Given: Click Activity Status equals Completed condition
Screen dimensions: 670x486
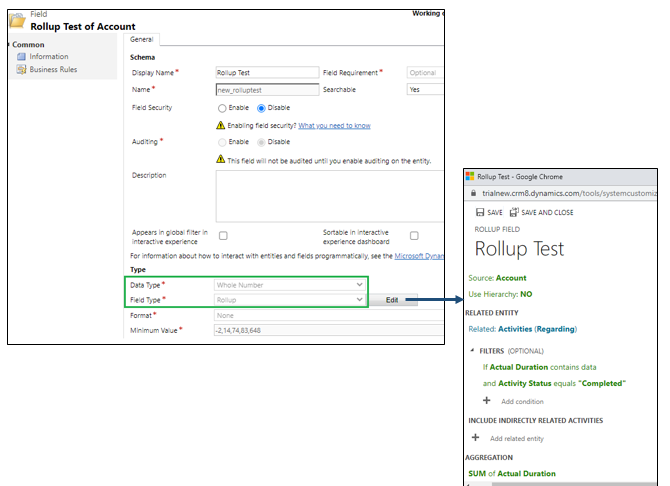Looking at the screenshot, I should [x=554, y=383].
